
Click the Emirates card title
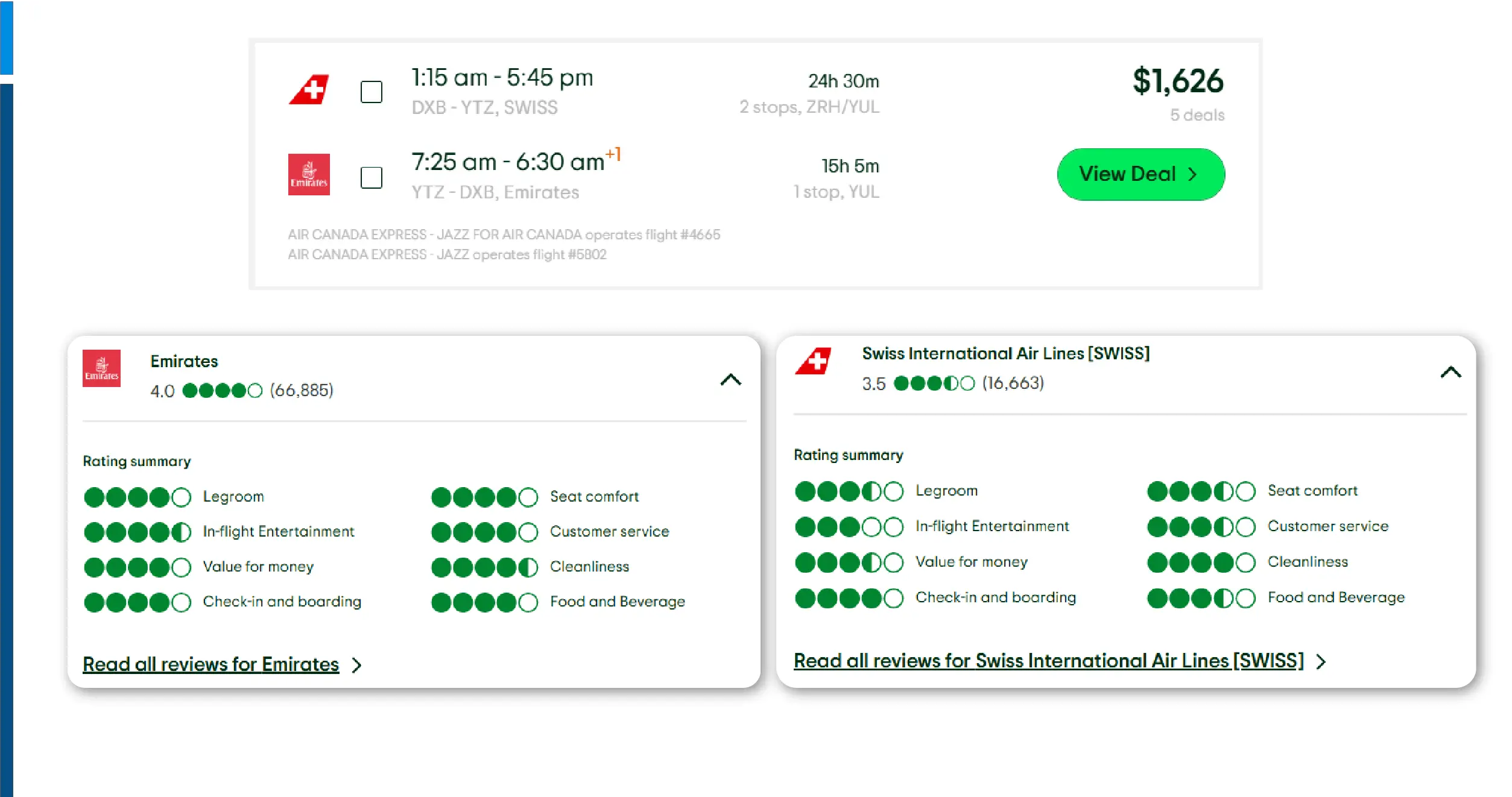(x=184, y=361)
